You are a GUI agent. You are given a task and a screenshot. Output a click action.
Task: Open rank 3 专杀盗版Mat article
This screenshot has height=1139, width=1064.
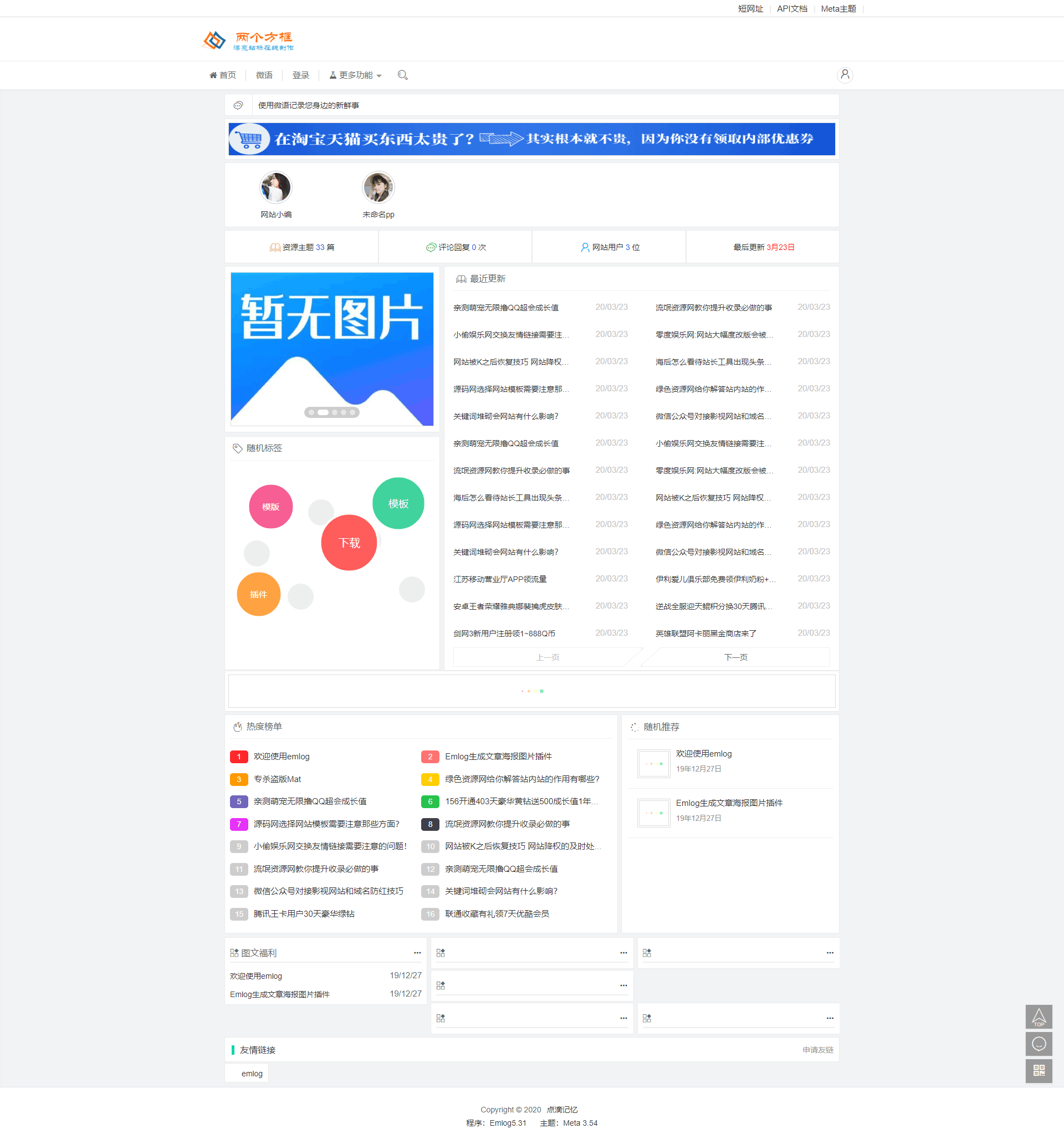[277, 779]
